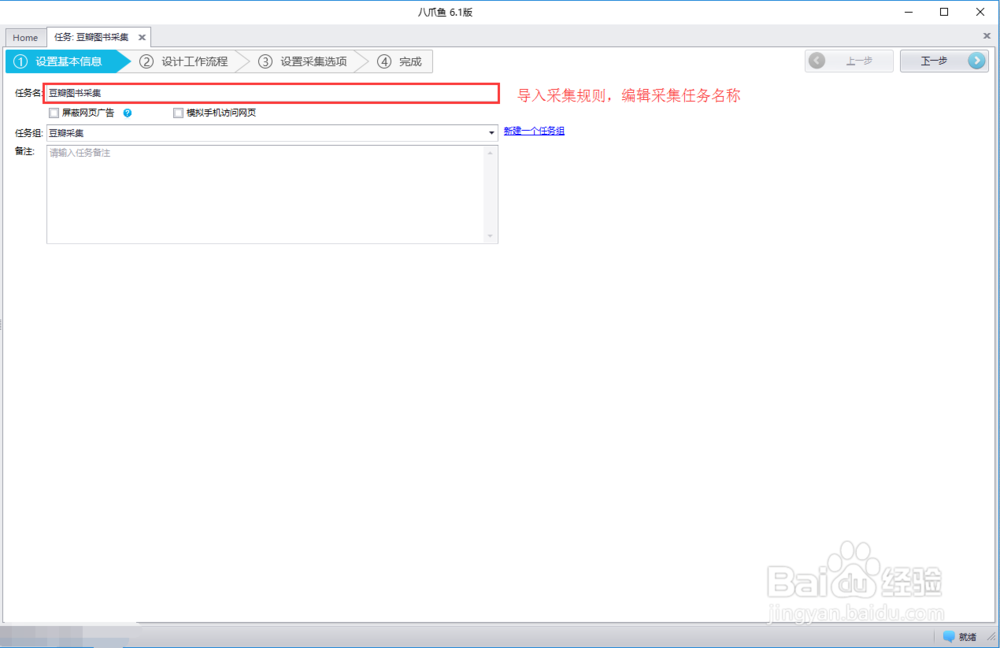Click the step 3 circled number icon
Image resolution: width=1000 pixels, height=648 pixels.
[265, 62]
